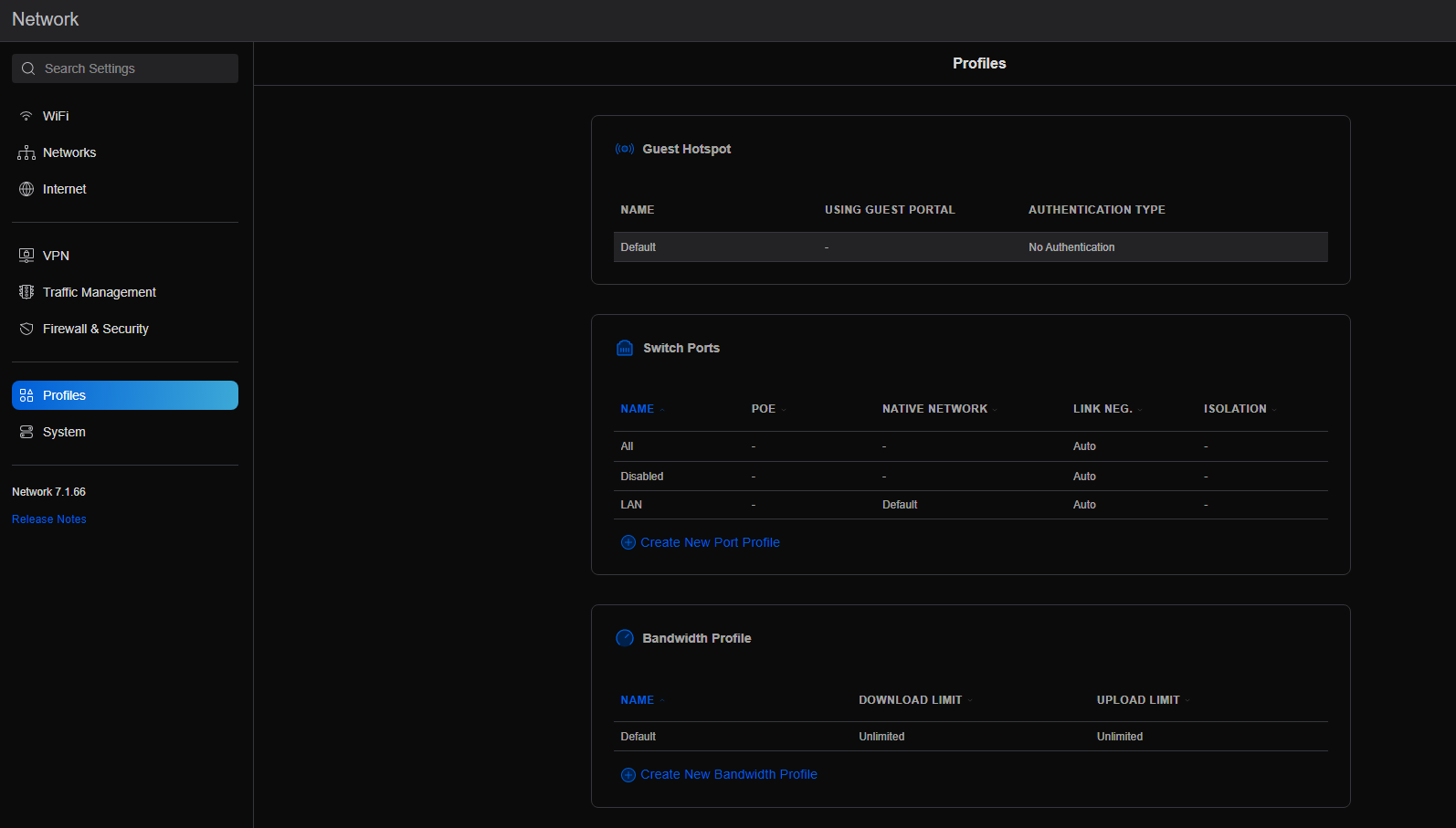Viewport: 1456px width, 828px height.
Task: Click the Internet globe icon
Action: coord(26,189)
